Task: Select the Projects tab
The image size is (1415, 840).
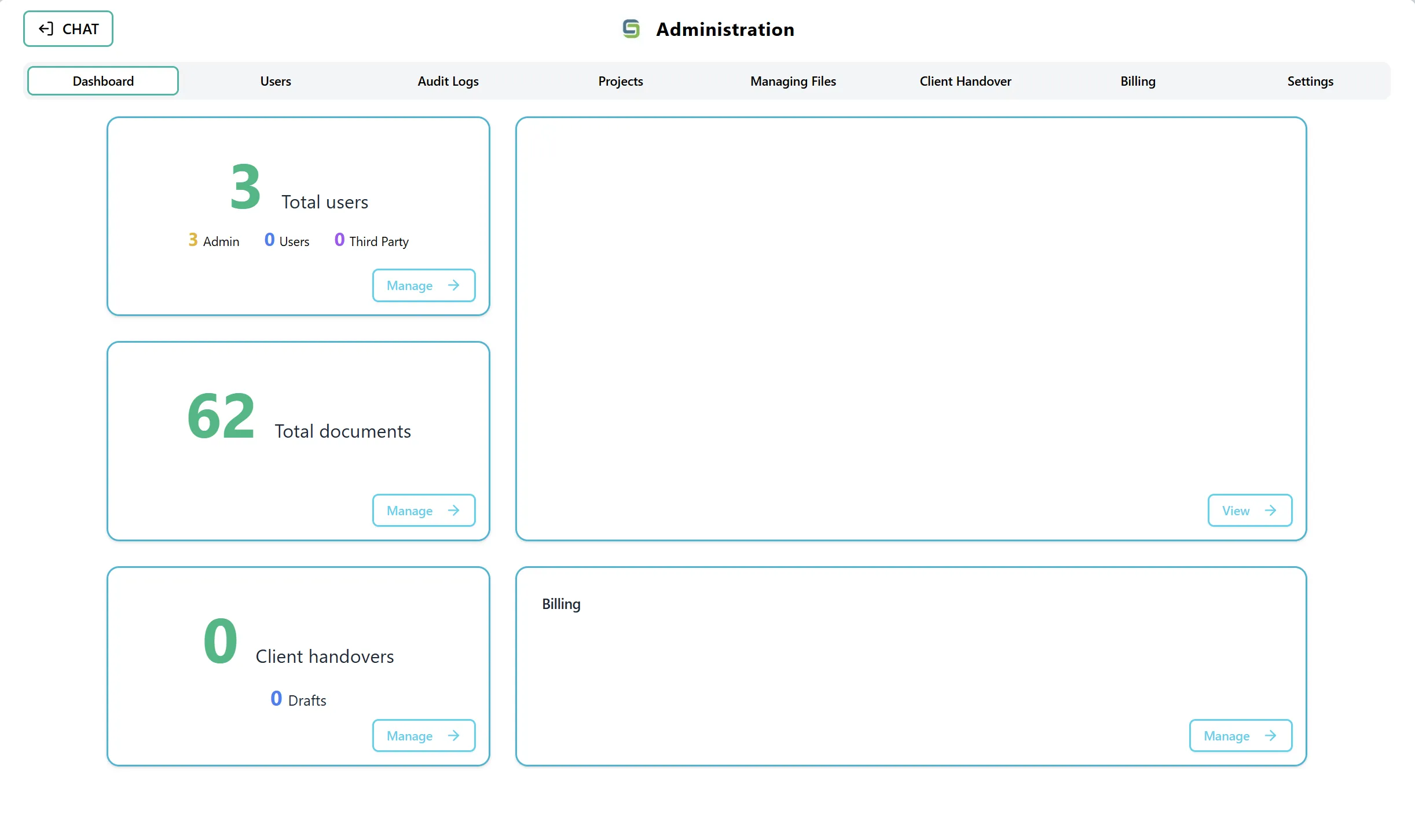Action: tap(619, 81)
